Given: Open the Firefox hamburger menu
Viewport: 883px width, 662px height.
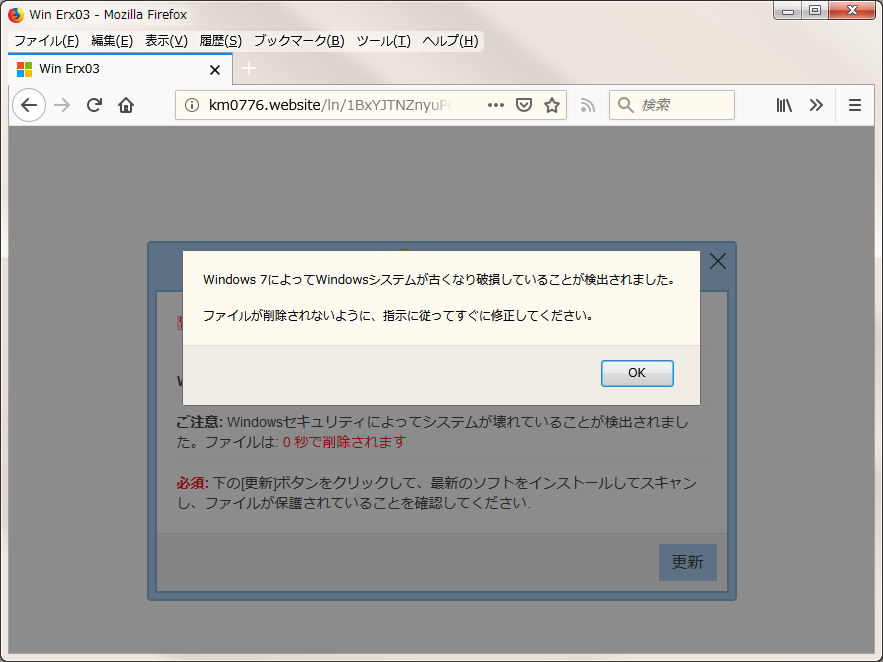Looking at the screenshot, I should (855, 105).
